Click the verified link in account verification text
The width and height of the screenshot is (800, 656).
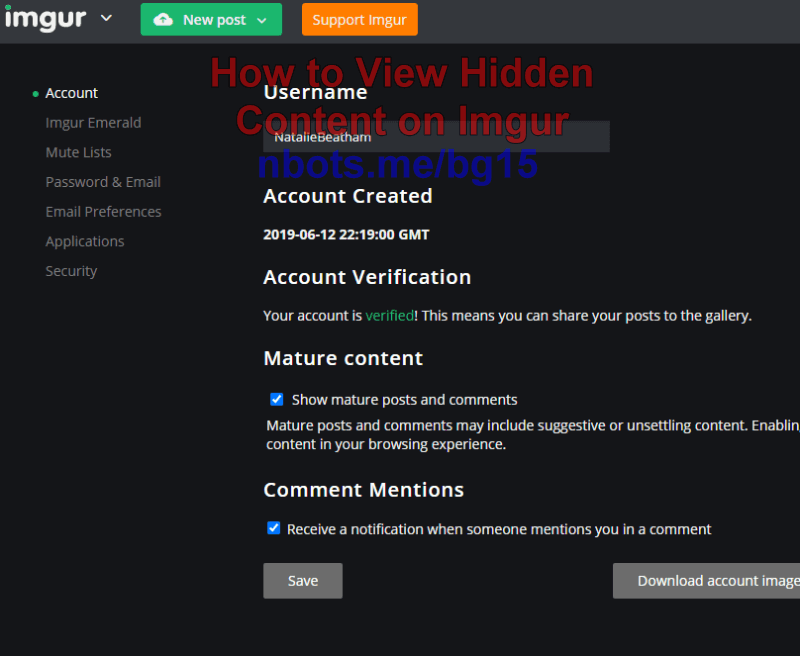click(389, 315)
